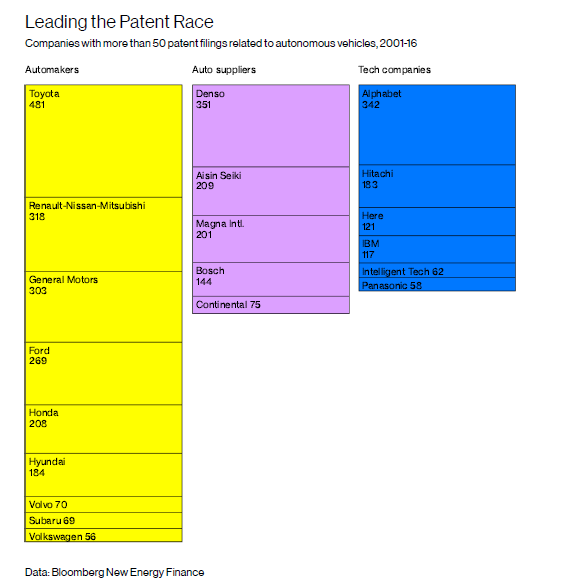Select the Panasonic 58 row
The width and height of the screenshot is (566, 581).
[x=437, y=284]
